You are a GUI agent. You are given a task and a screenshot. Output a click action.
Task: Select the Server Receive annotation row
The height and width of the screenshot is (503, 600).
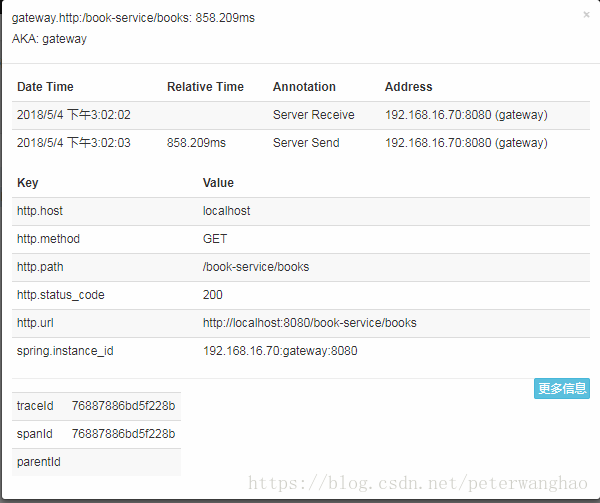313,115
